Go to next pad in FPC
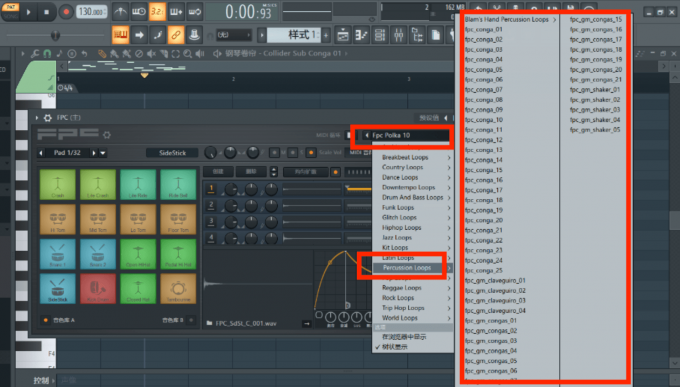 tap(94, 153)
